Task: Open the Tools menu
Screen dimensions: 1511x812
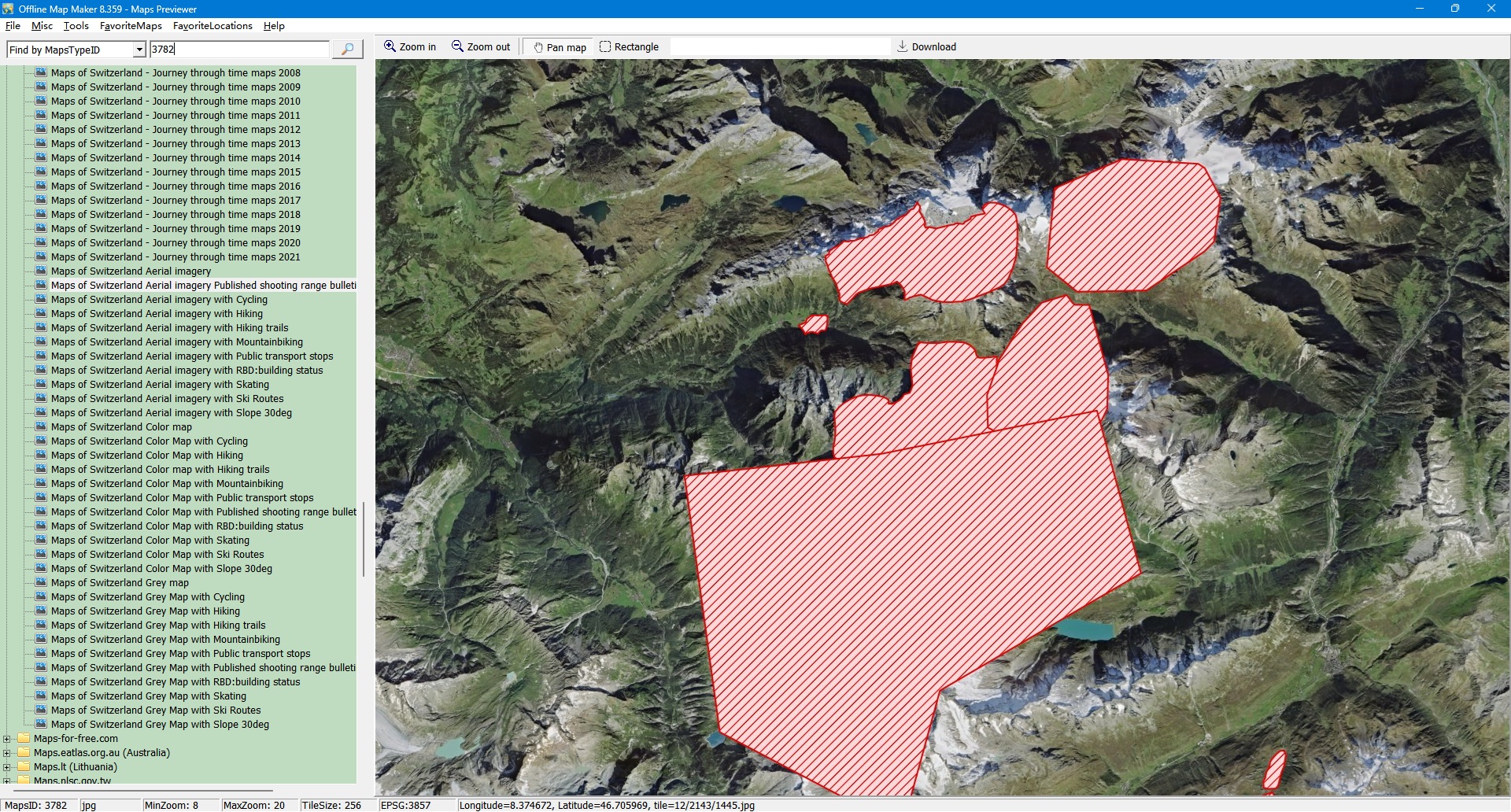Action: [76, 26]
